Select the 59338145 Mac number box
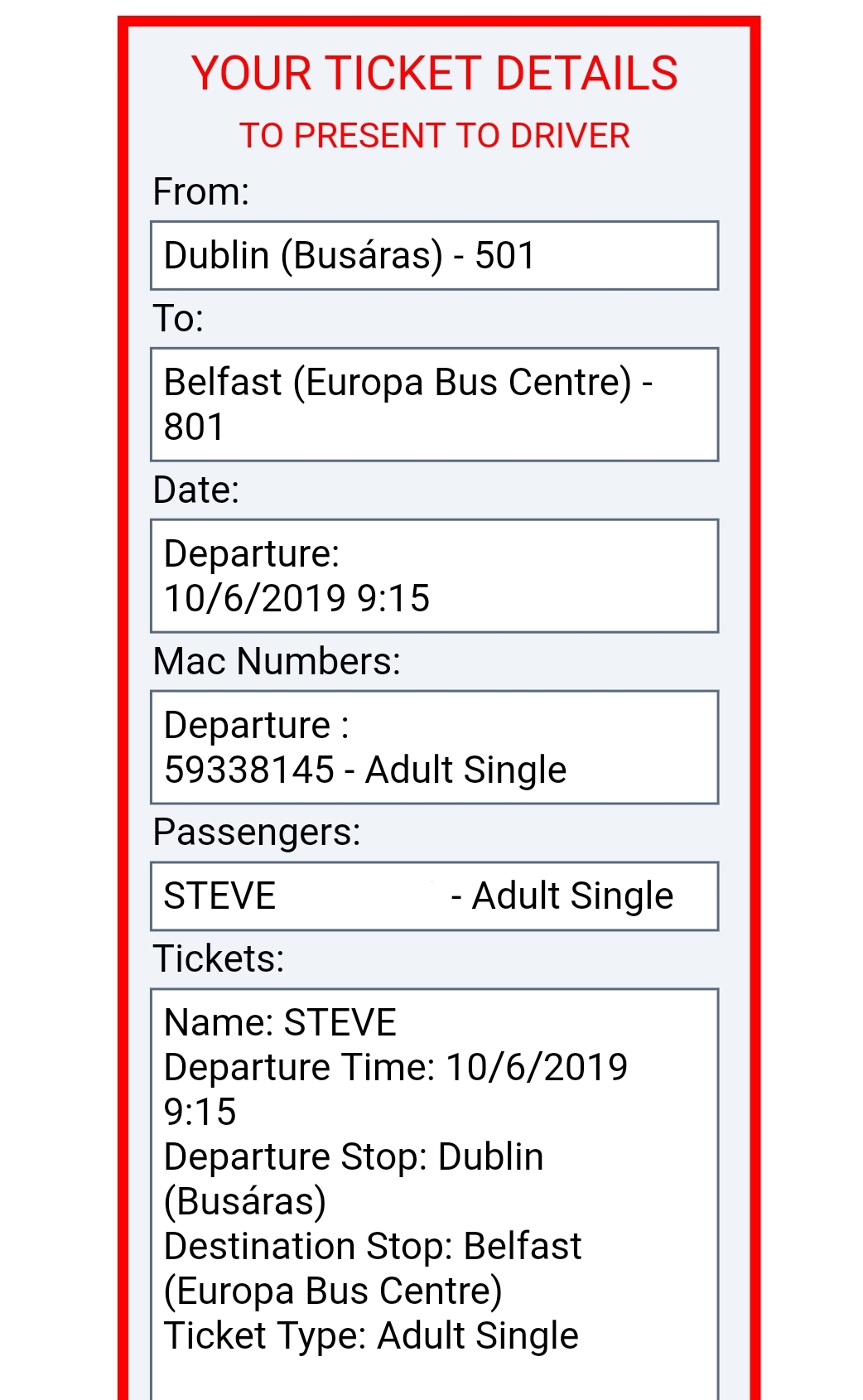This screenshot has width=863, height=1400. click(434, 747)
